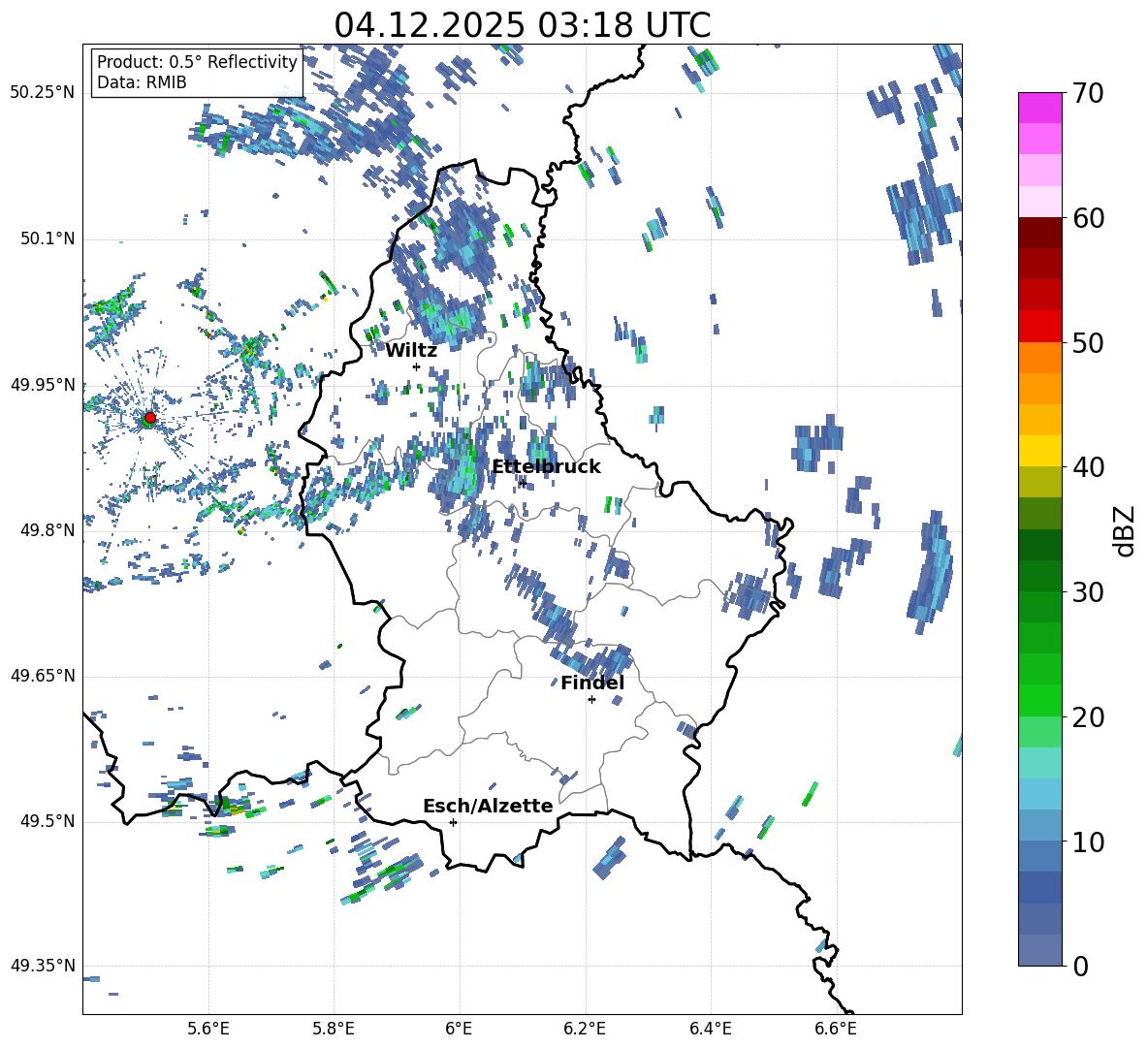Click the 49.35°N latitude label
The image size is (1148, 1048).
43,966
